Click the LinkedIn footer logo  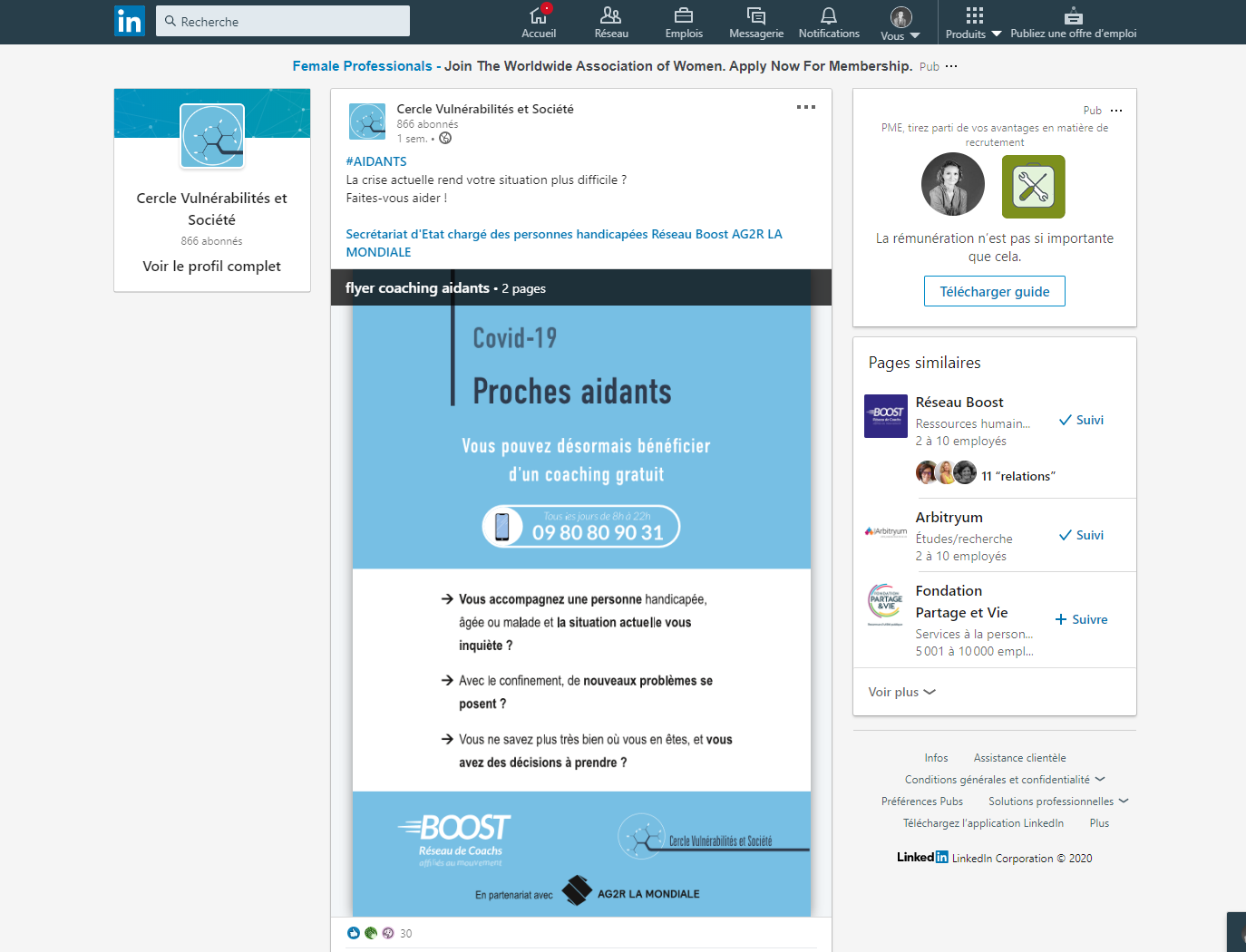tap(922, 857)
